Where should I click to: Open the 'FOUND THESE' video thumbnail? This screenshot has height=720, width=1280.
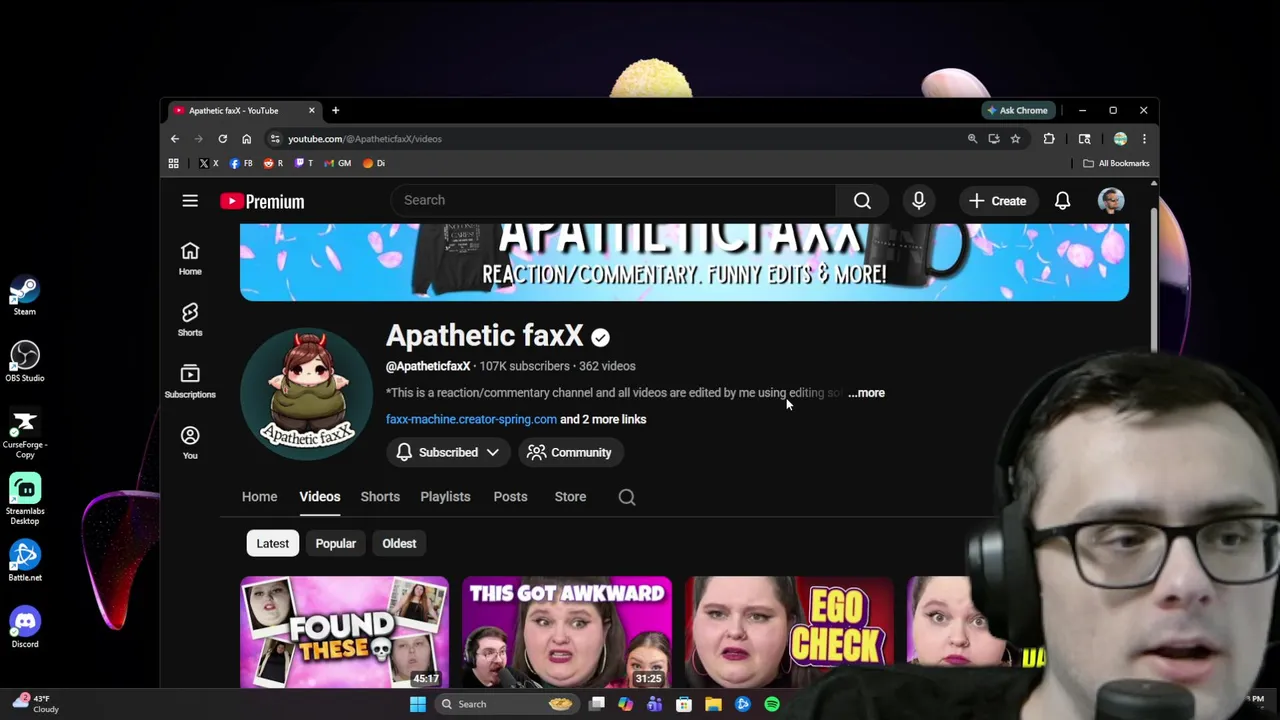click(345, 633)
